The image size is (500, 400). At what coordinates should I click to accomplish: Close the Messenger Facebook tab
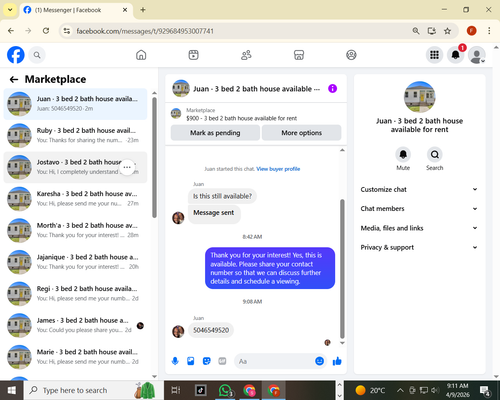click(125, 10)
